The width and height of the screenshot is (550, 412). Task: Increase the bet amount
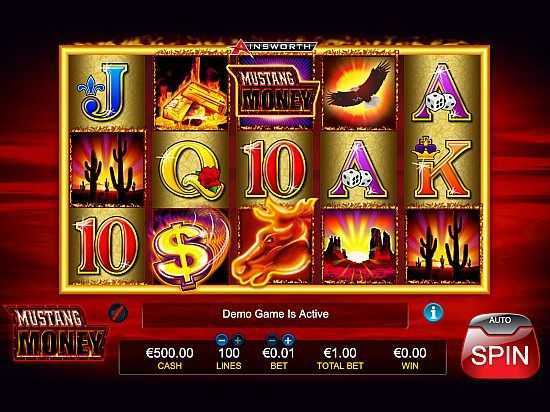(288, 340)
